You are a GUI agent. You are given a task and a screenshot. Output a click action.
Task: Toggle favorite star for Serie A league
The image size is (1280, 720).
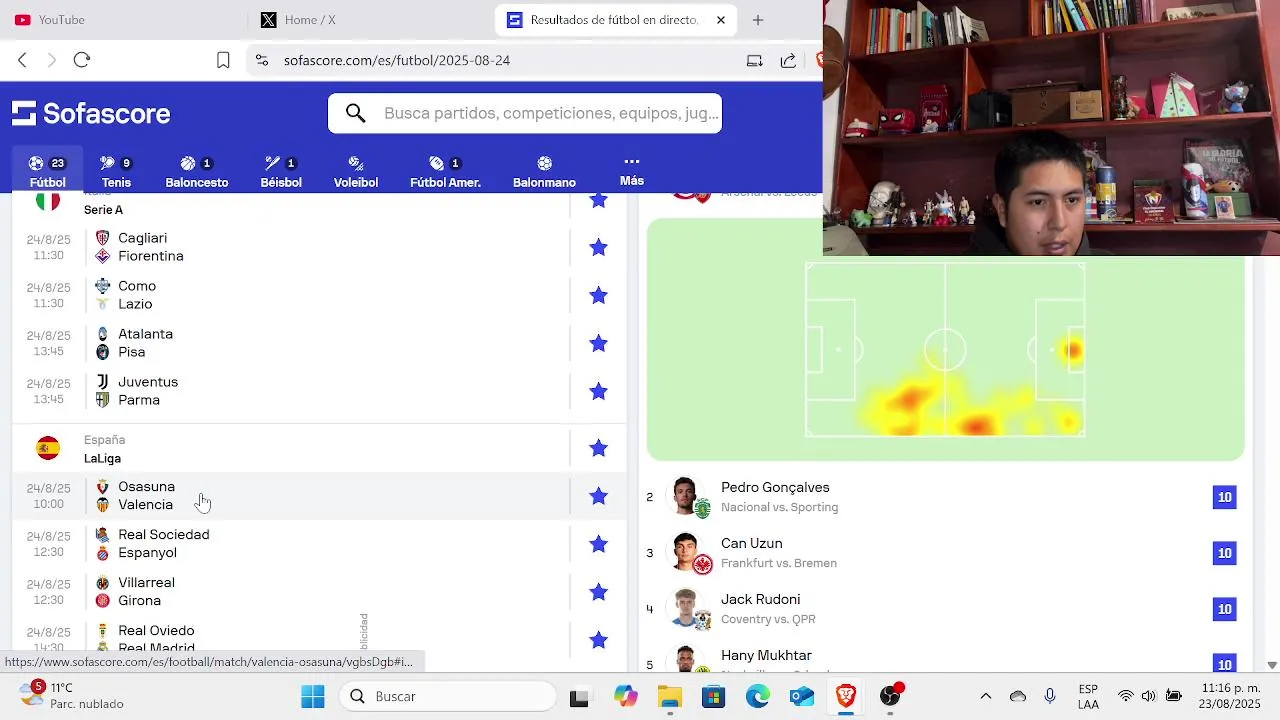coord(598,200)
